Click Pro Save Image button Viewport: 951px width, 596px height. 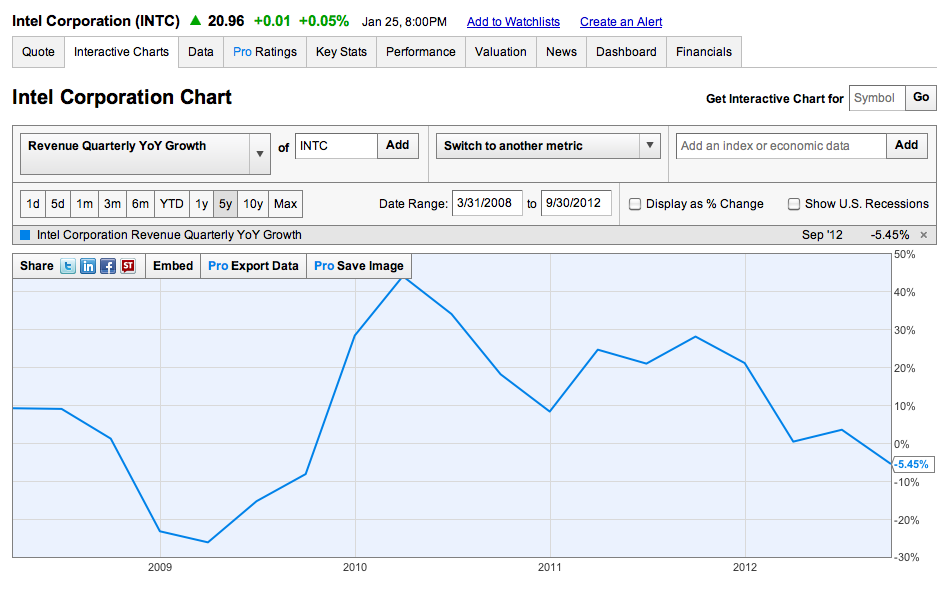tap(359, 266)
